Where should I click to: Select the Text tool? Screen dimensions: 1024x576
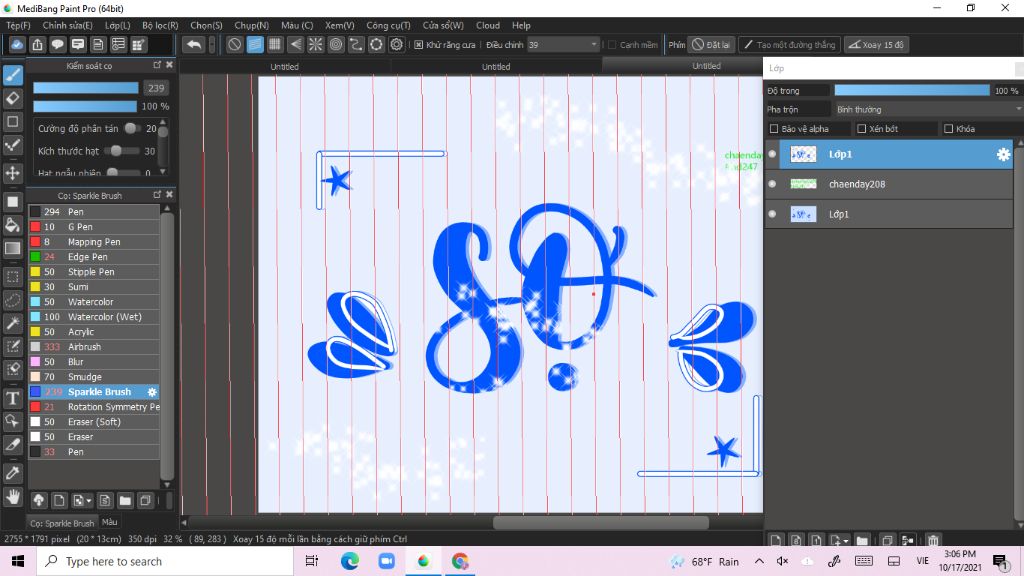(x=12, y=398)
